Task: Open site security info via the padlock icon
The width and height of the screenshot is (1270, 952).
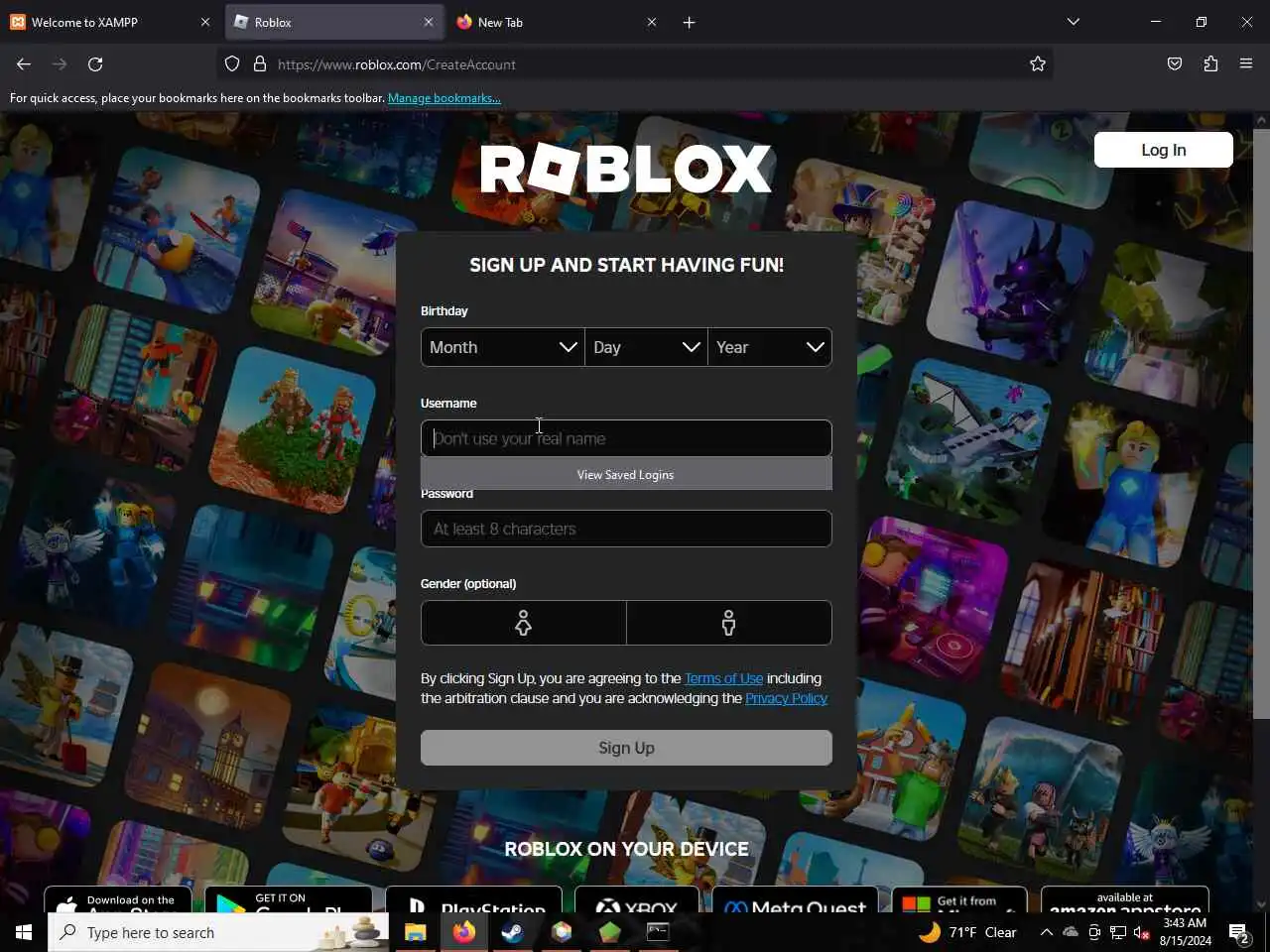Action: [260, 64]
